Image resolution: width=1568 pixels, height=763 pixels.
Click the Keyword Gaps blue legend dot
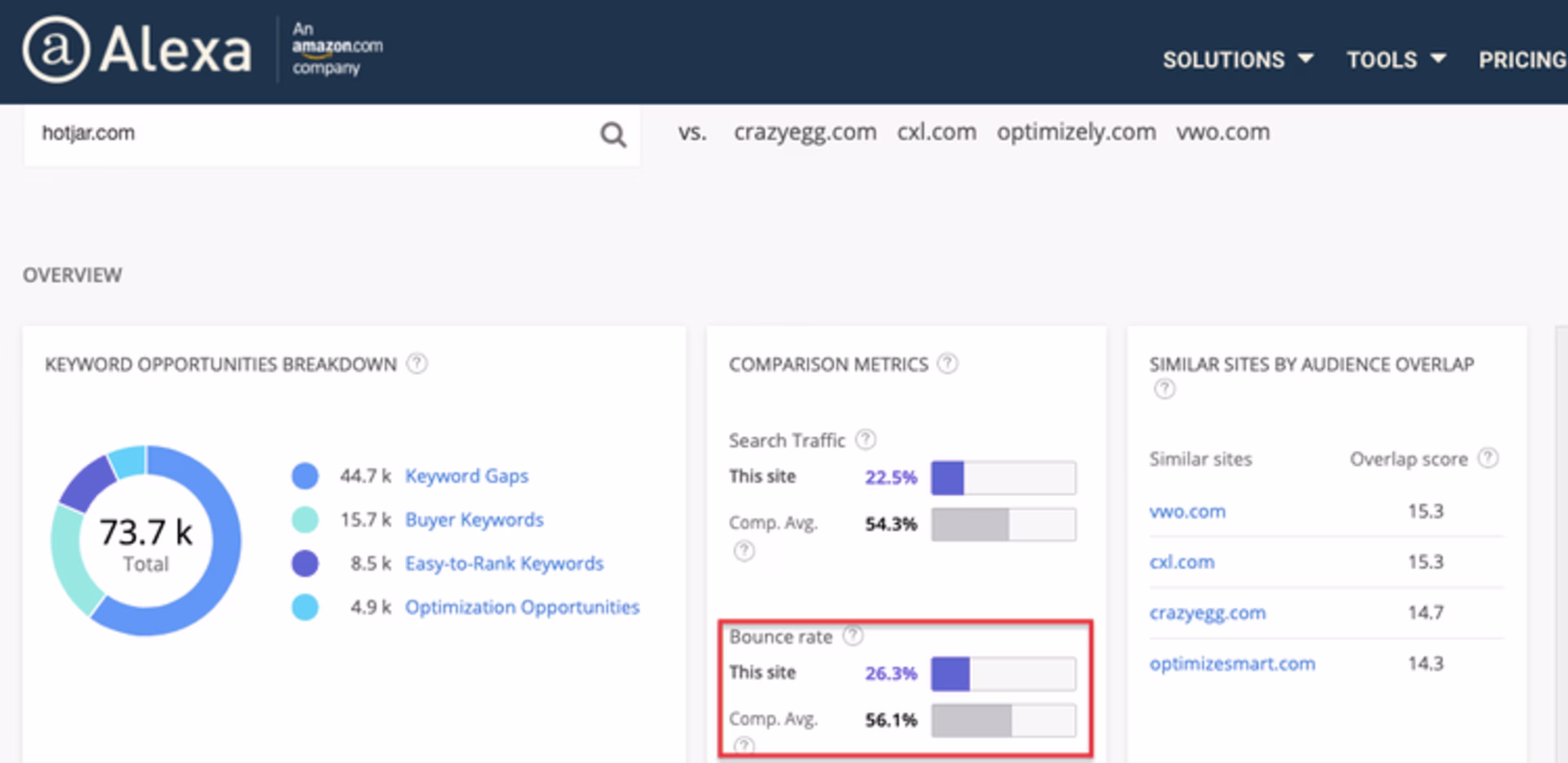click(305, 475)
